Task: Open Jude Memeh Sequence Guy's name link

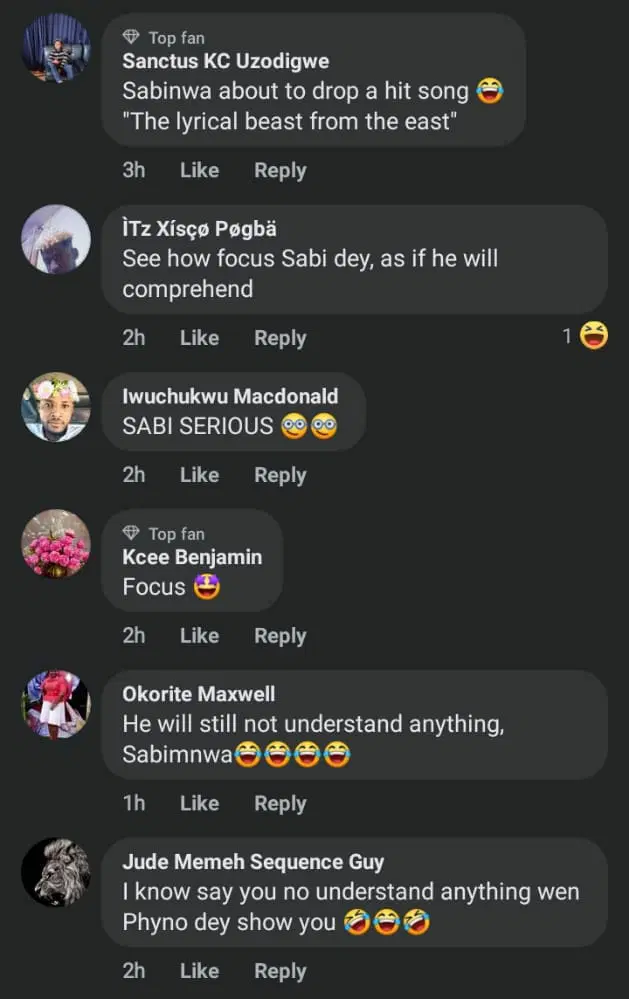Action: [x=252, y=862]
